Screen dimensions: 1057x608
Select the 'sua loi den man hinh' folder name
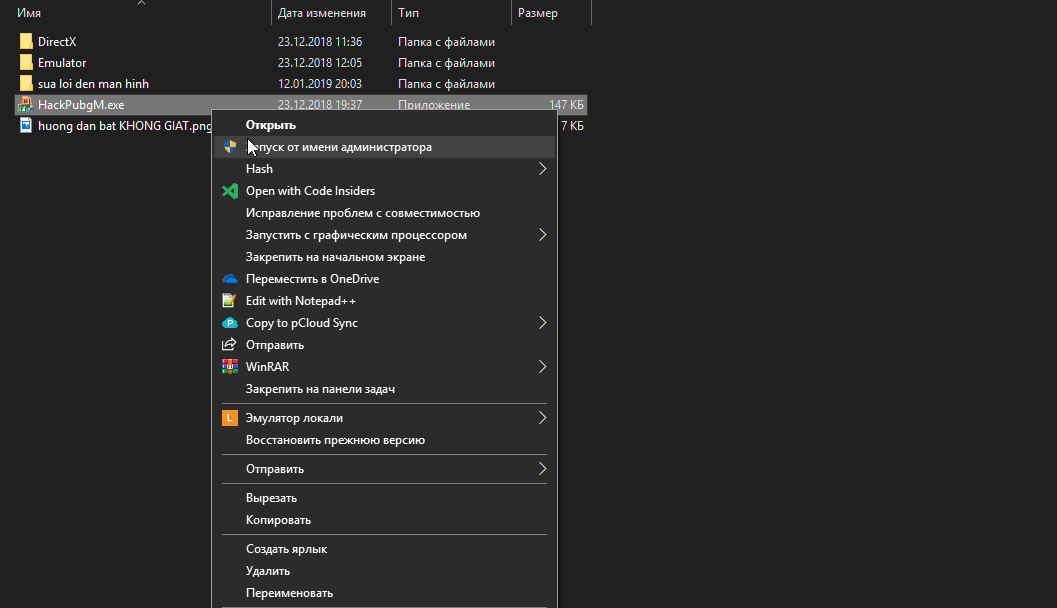click(x=94, y=84)
